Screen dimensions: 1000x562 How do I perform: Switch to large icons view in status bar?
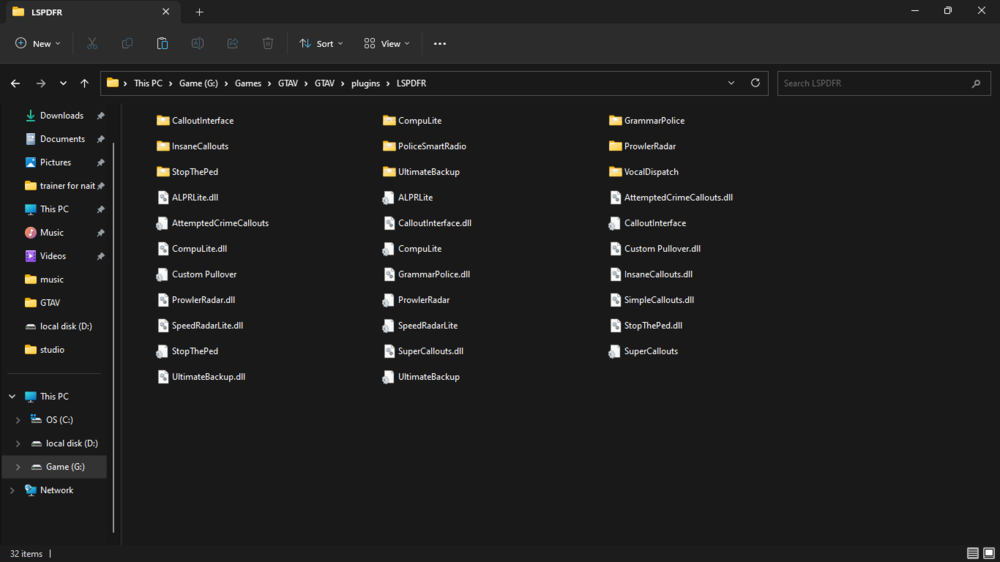(x=989, y=553)
